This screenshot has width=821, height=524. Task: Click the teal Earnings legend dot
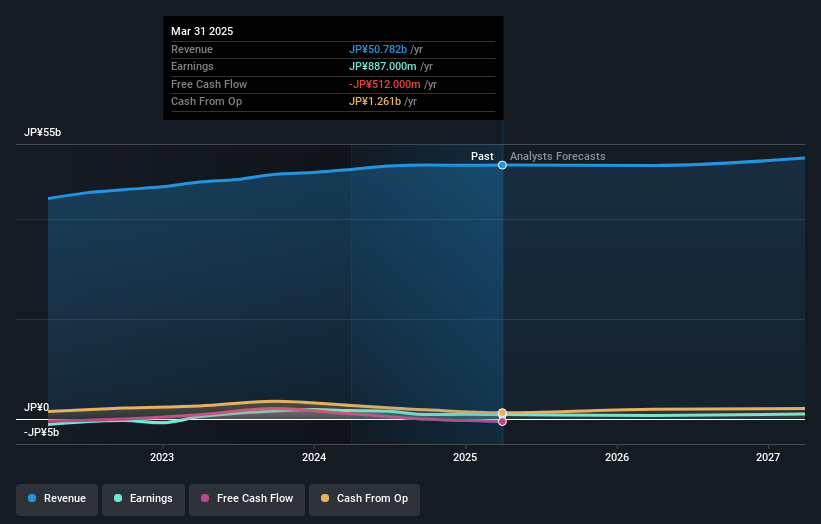(118, 498)
